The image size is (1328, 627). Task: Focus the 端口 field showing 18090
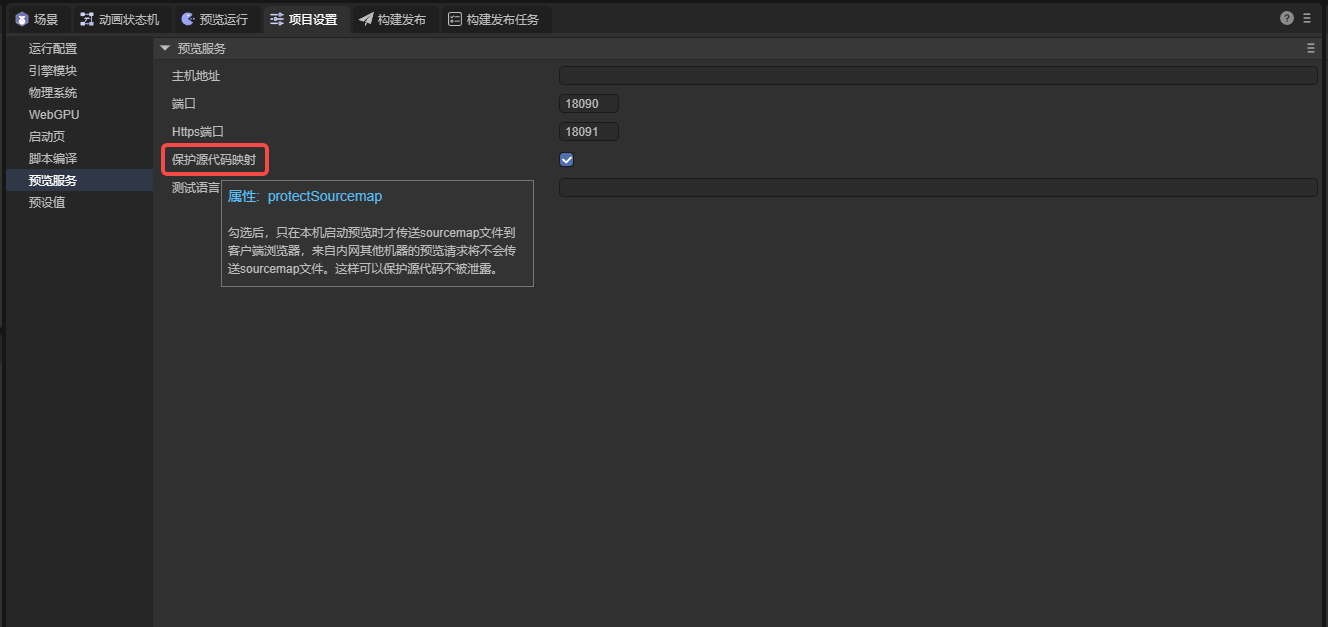pyautogui.click(x=588, y=104)
